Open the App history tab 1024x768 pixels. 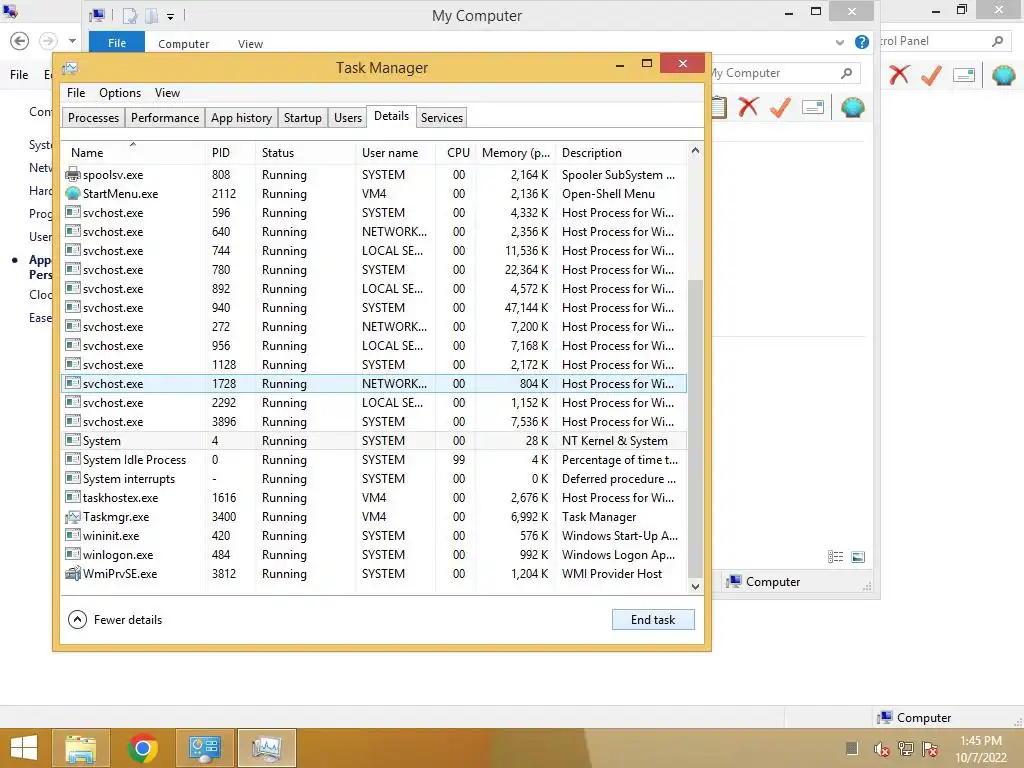[x=241, y=118]
